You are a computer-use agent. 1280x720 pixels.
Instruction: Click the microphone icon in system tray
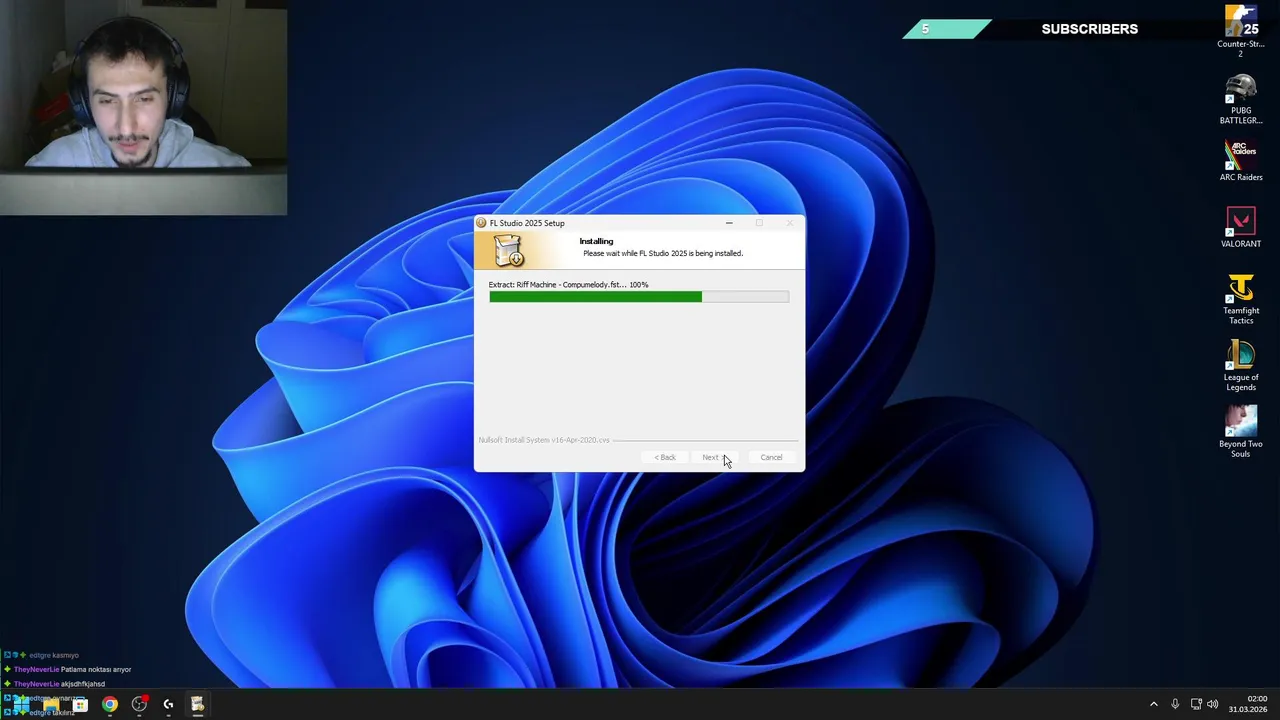pos(1175,704)
